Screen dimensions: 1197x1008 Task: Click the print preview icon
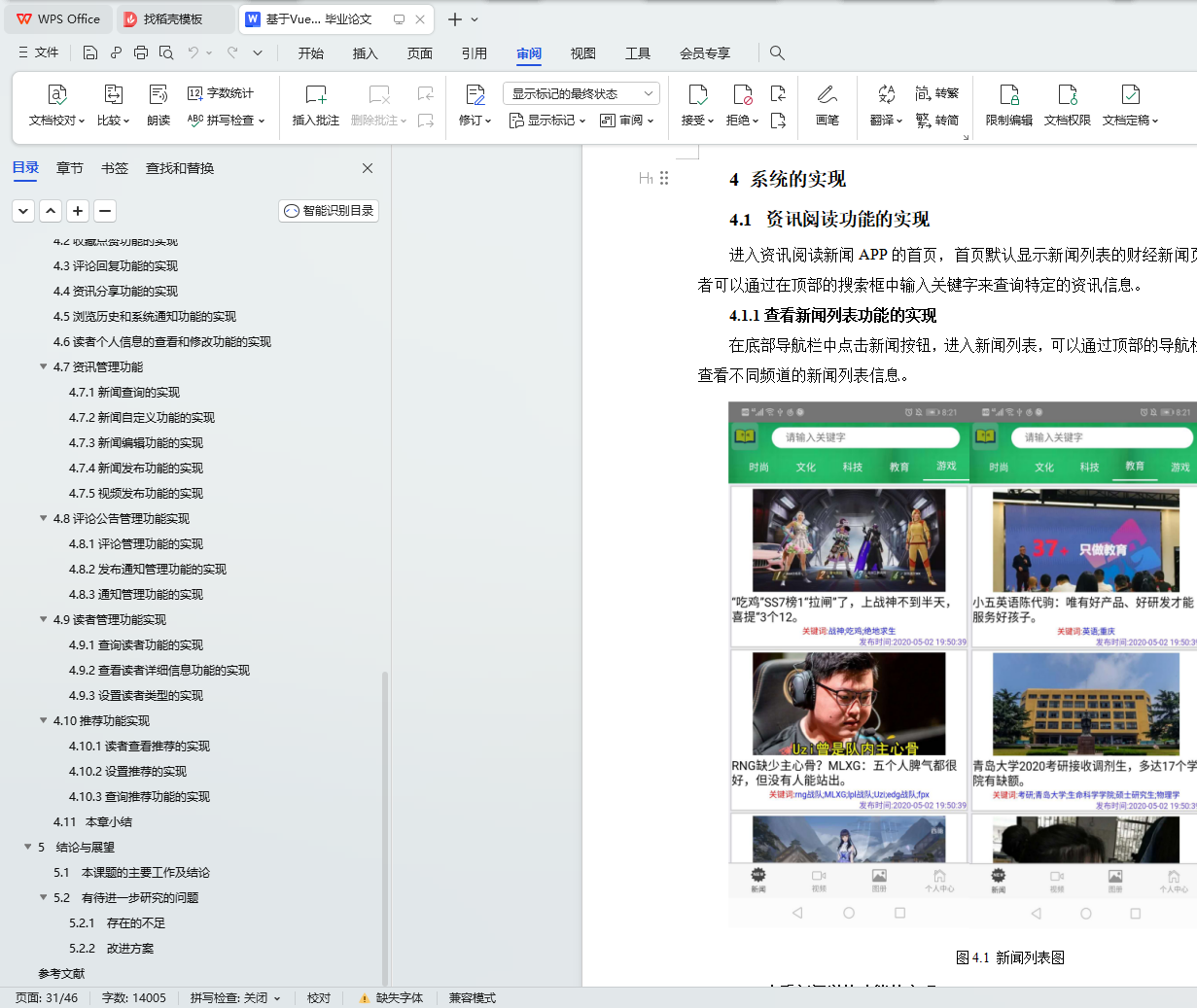[x=166, y=52]
